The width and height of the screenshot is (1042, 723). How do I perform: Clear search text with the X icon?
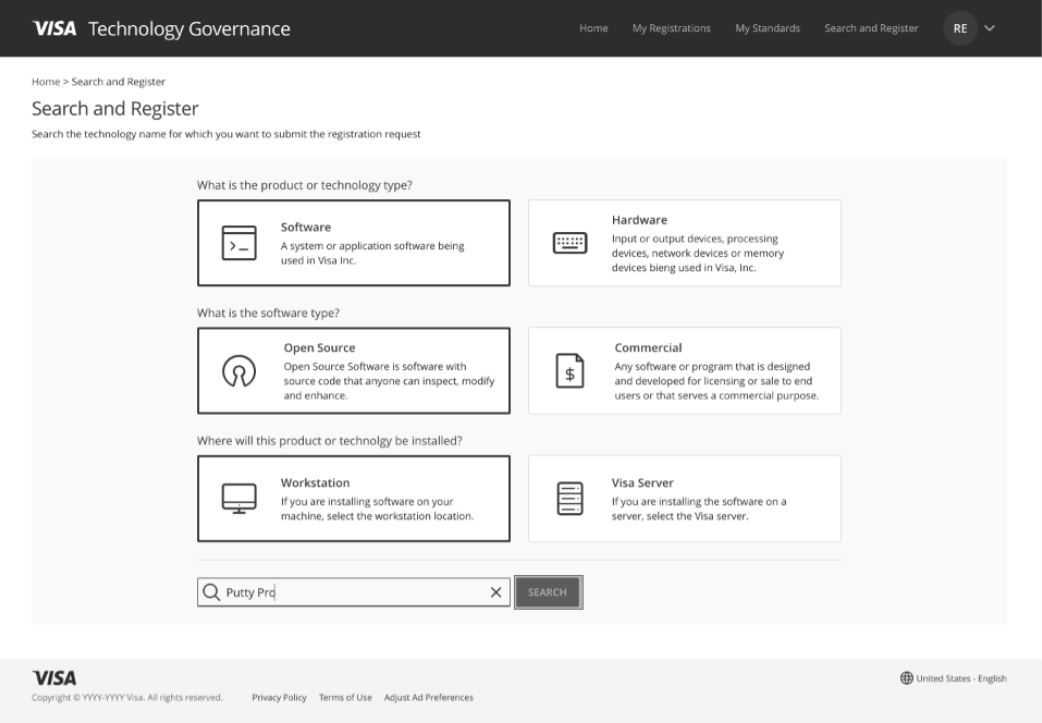tap(496, 592)
